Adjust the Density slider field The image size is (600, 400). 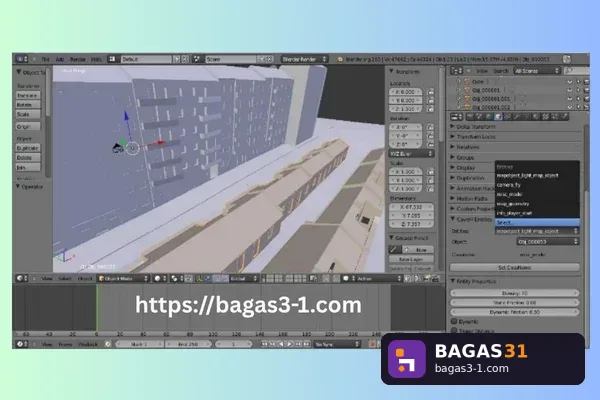pyautogui.click(x=514, y=293)
